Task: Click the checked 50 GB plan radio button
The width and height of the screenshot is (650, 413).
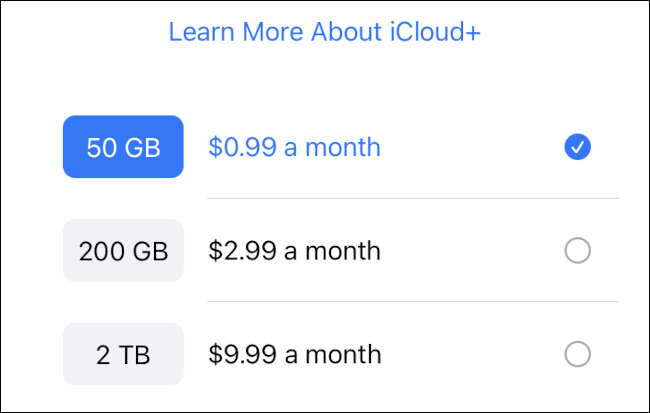Action: point(577,148)
